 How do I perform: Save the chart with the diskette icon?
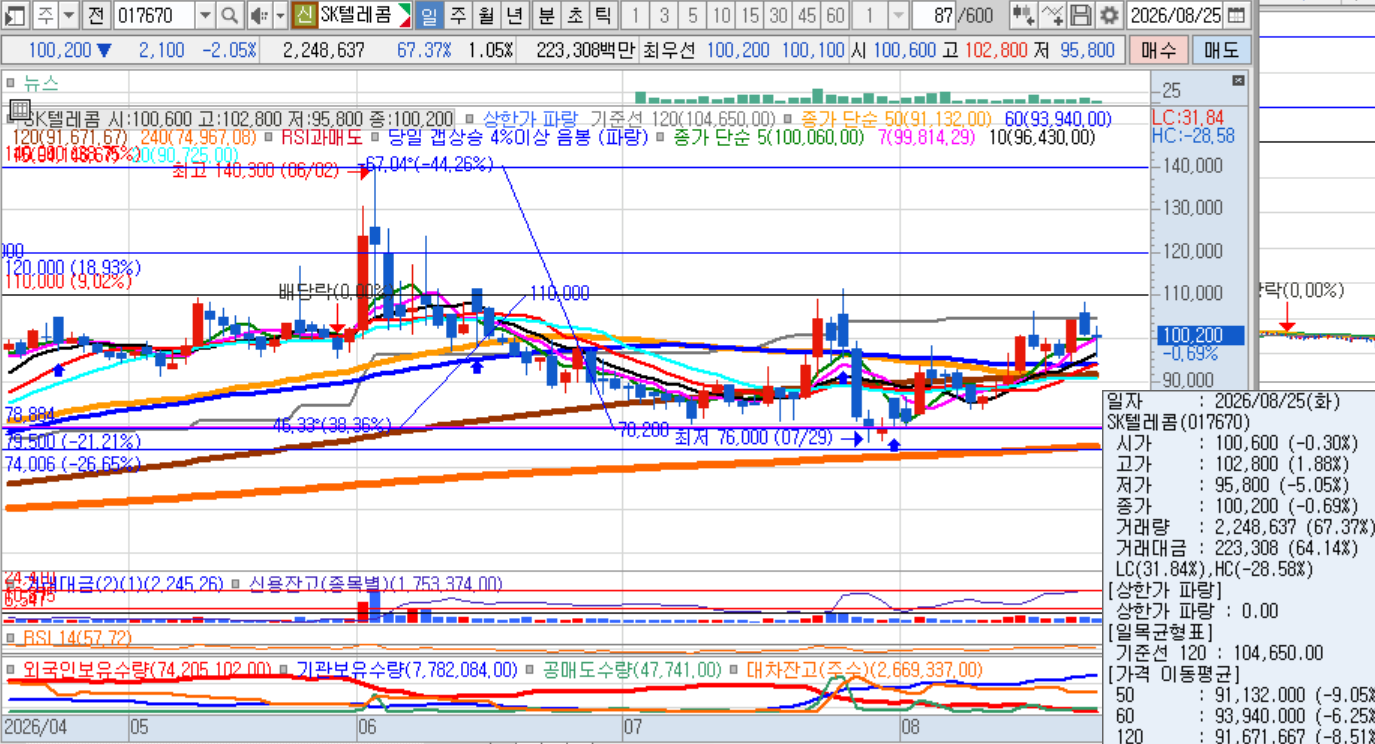pyautogui.click(x=1081, y=15)
